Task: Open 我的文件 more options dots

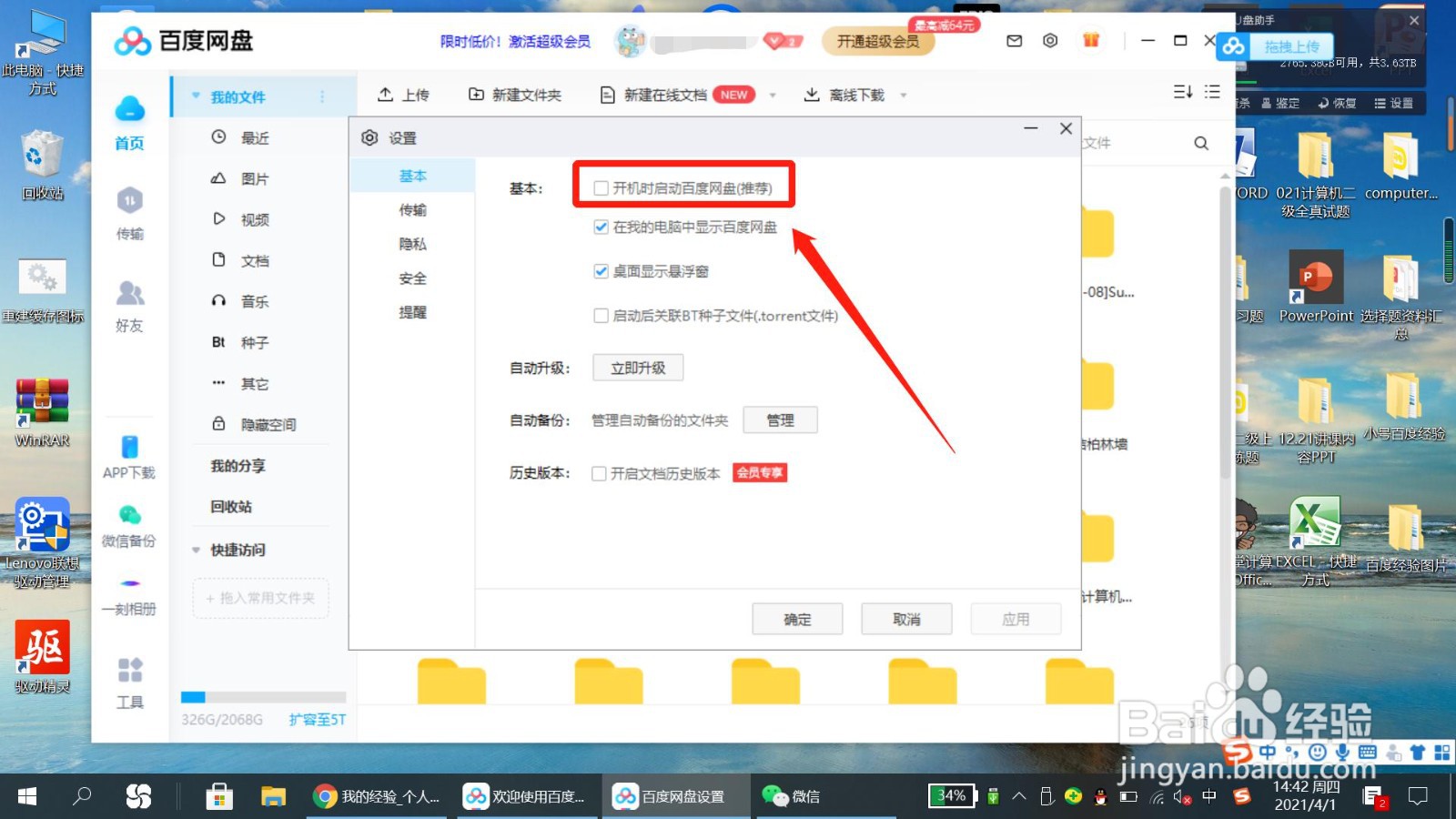Action: 322,96
